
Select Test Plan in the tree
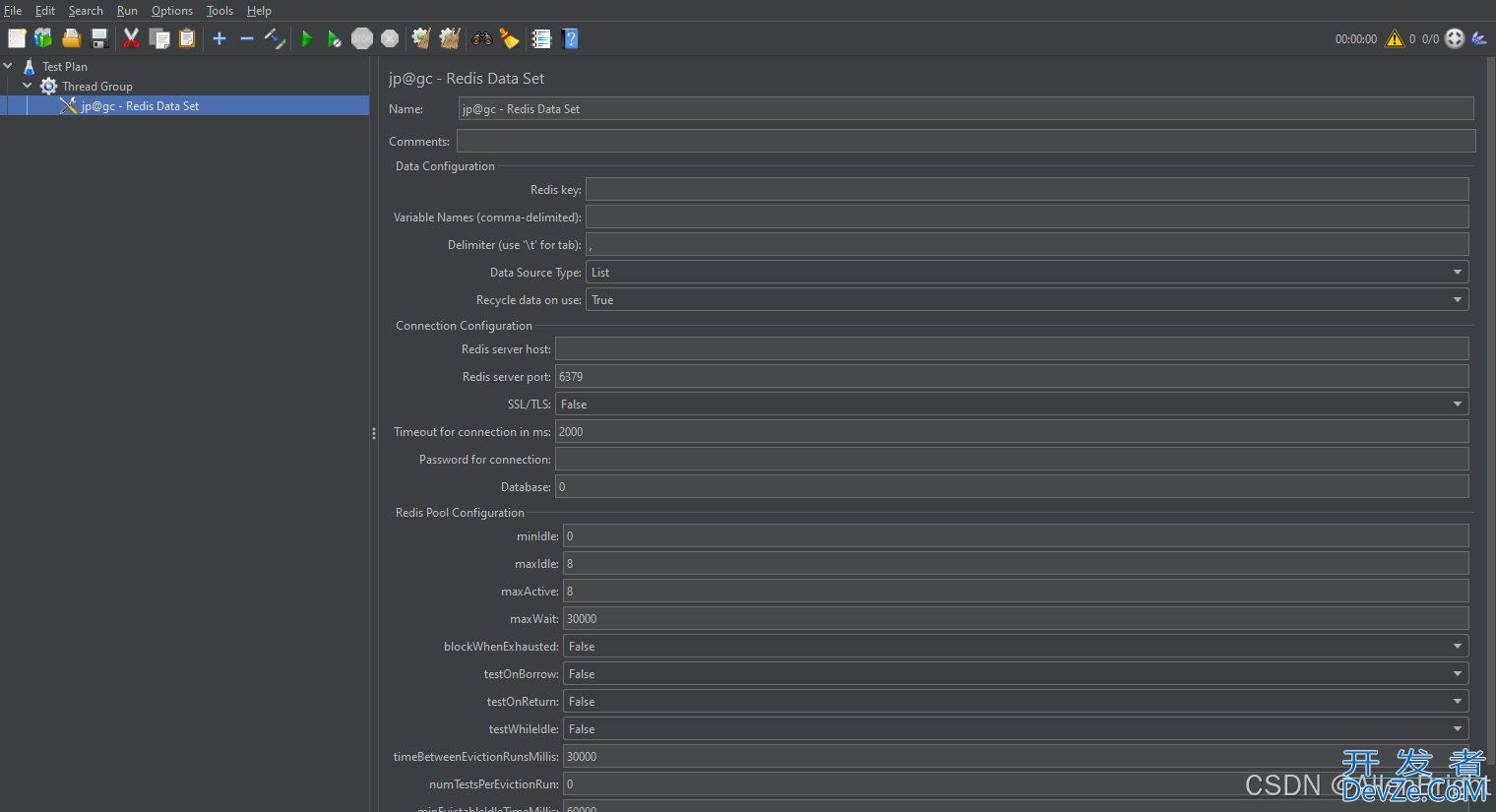[65, 67]
